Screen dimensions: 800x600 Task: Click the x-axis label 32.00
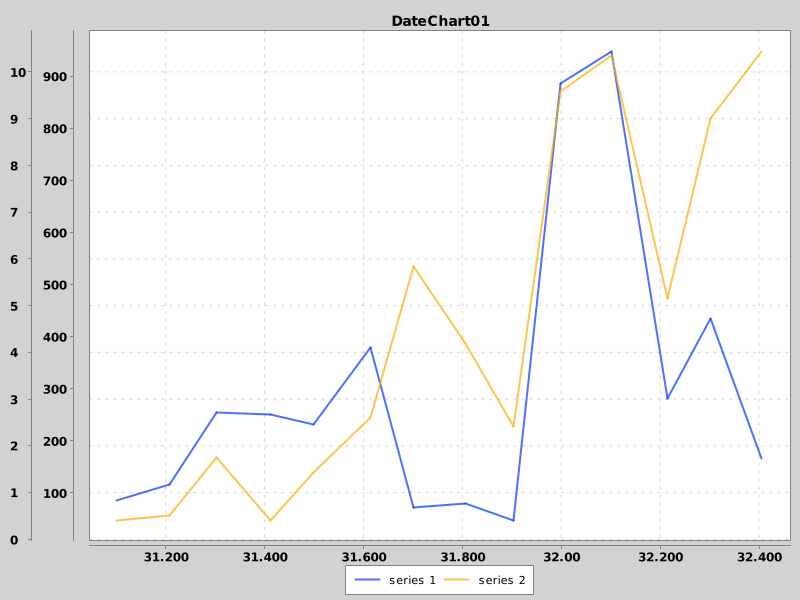coord(562,557)
